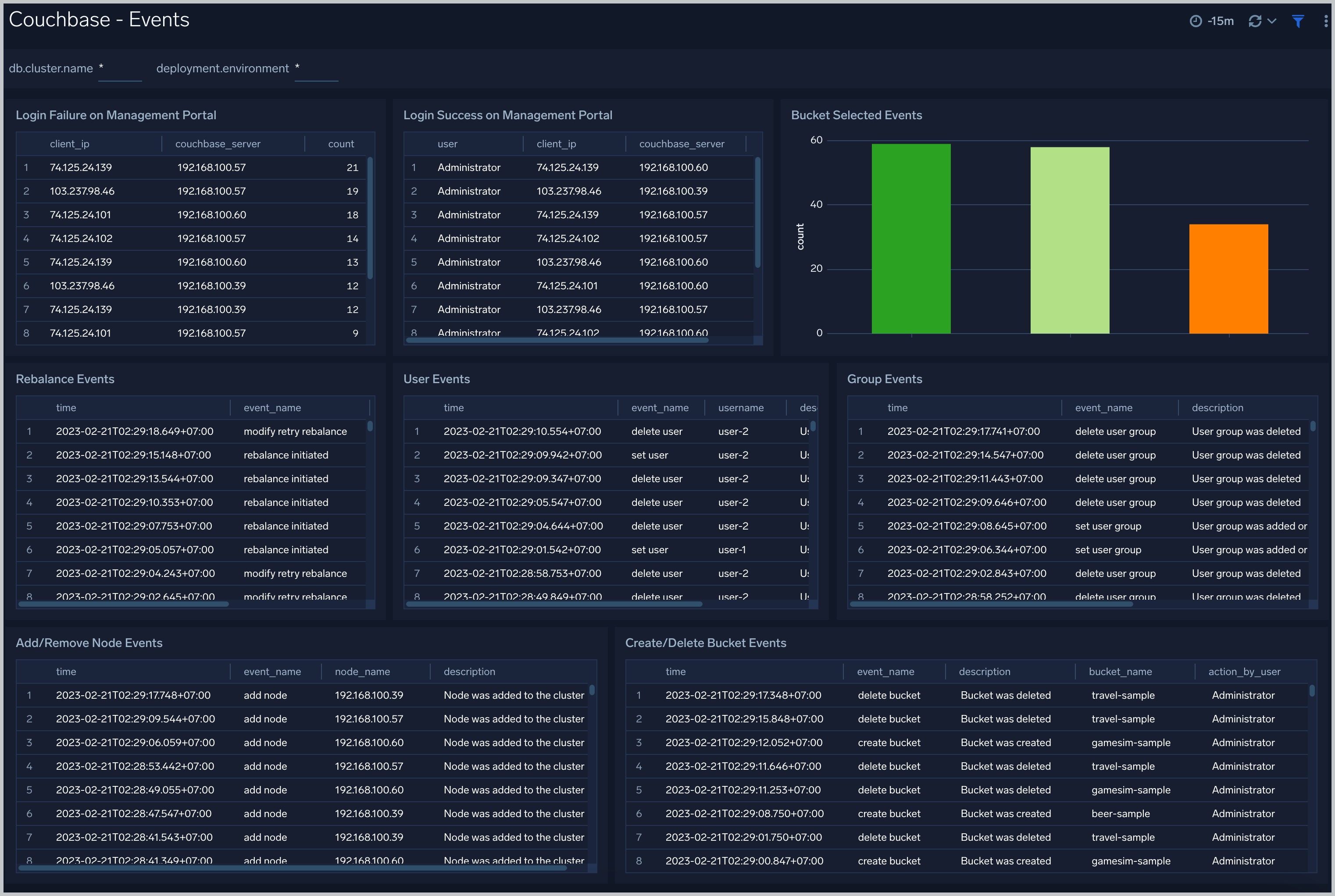Click 'rebalance initiated' in Rebalance row 2
1335x896 pixels.
[286, 455]
